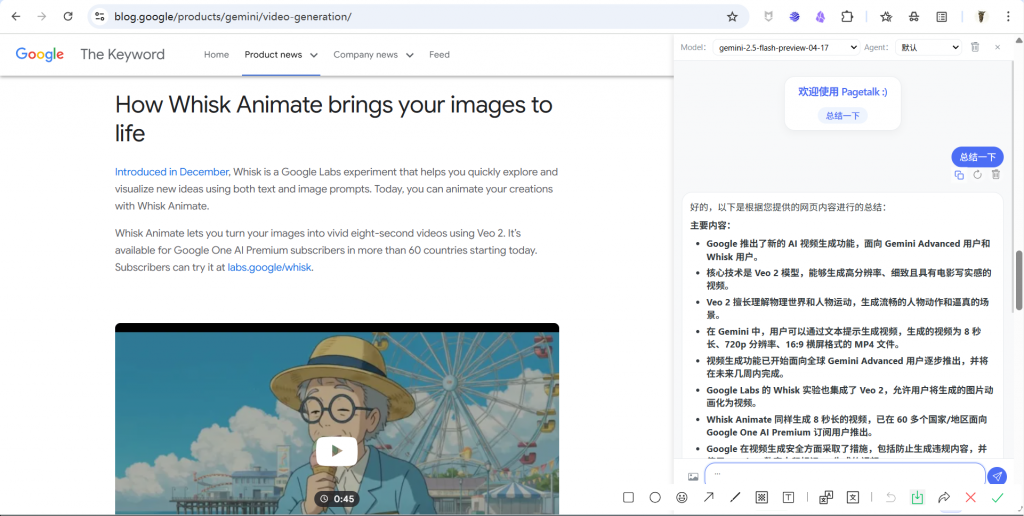
Task: Open the emoji sticker tool
Action: [682, 498]
